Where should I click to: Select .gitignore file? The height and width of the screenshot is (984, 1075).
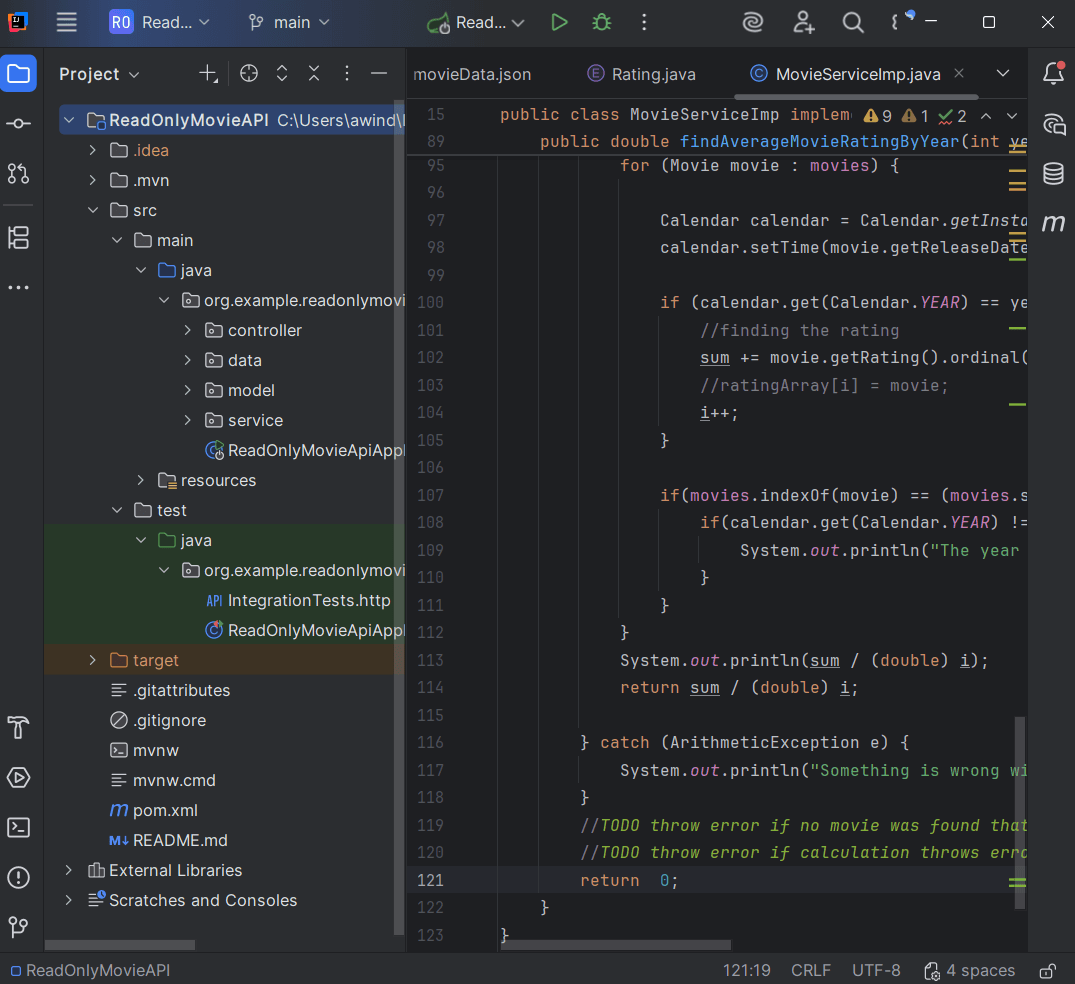click(158, 721)
